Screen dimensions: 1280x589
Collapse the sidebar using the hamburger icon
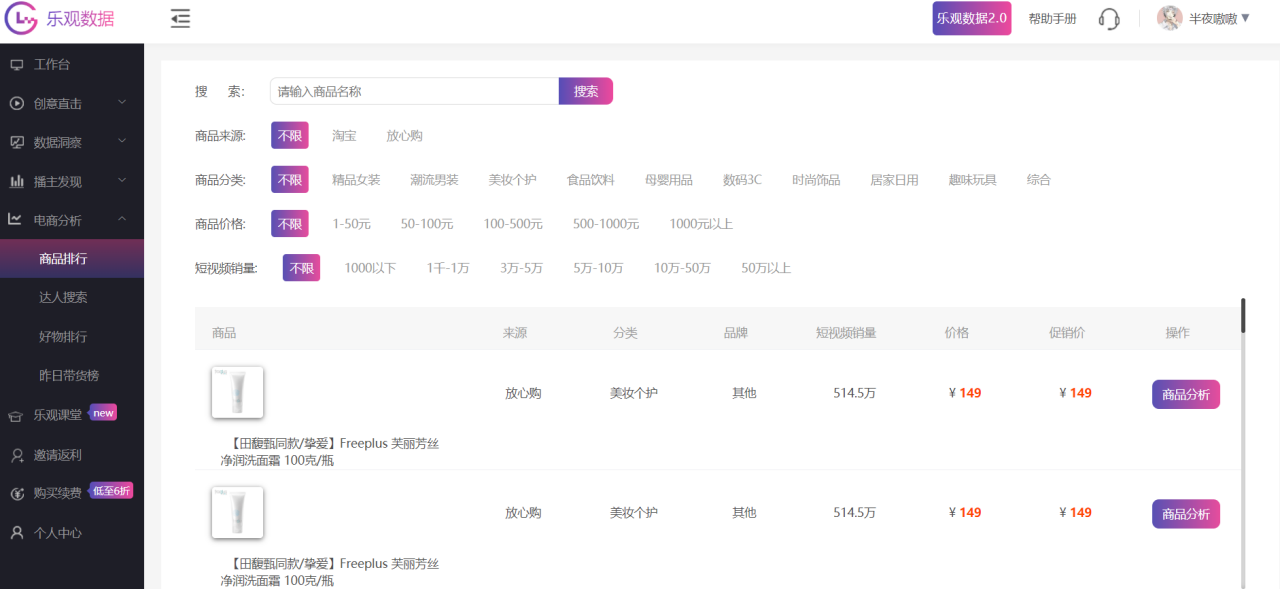click(180, 18)
